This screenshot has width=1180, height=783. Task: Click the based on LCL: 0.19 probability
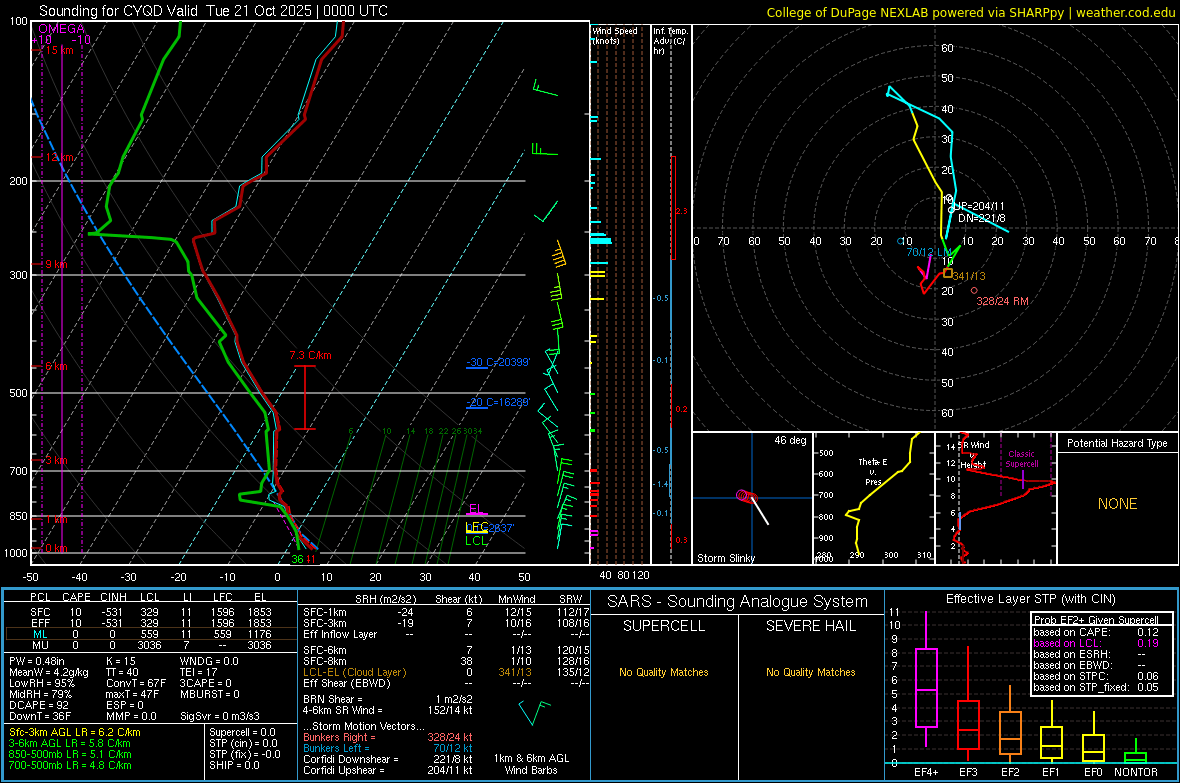1096,643
